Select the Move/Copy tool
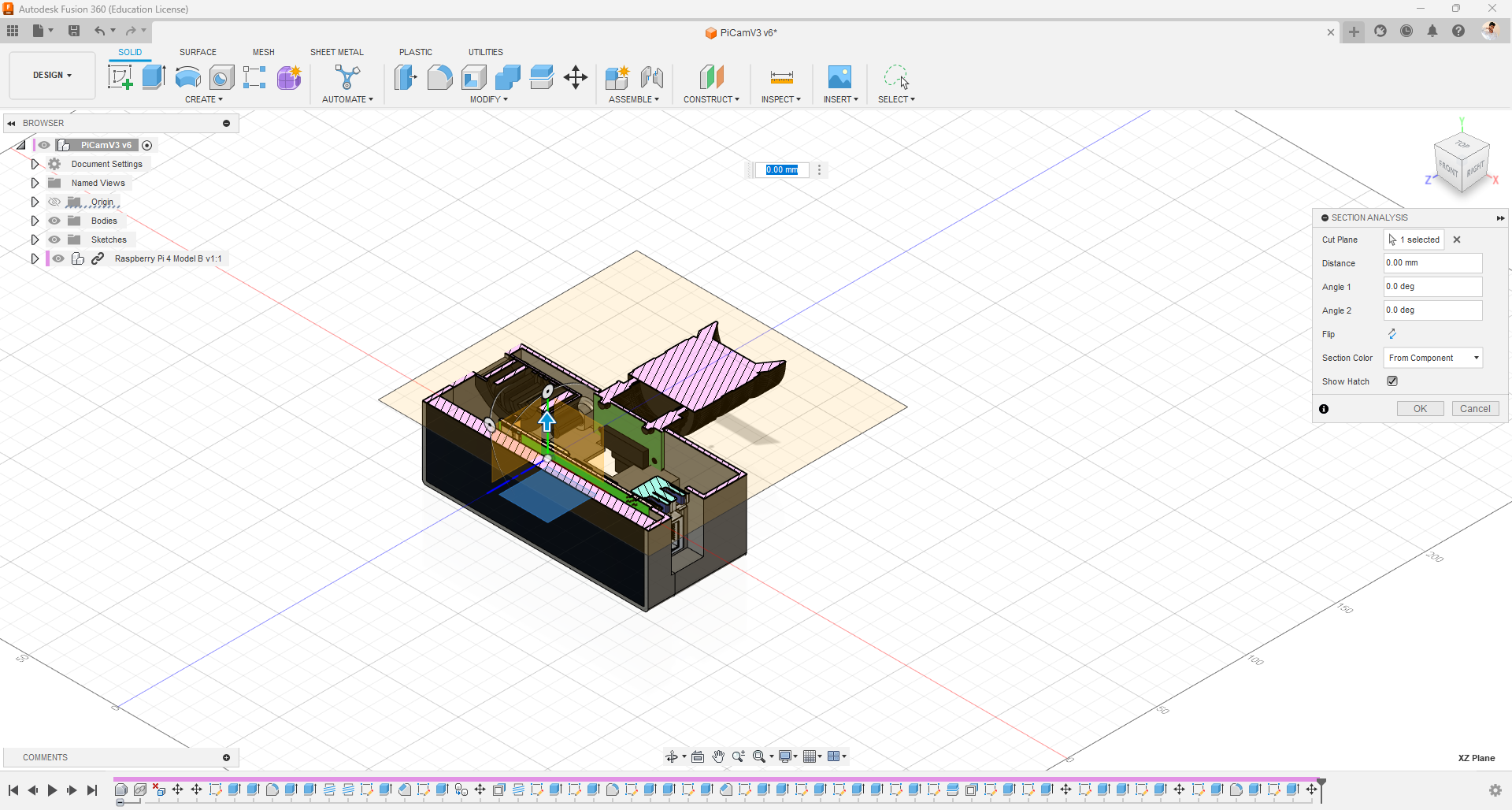Screen dimensions: 1512x810 pos(576,77)
